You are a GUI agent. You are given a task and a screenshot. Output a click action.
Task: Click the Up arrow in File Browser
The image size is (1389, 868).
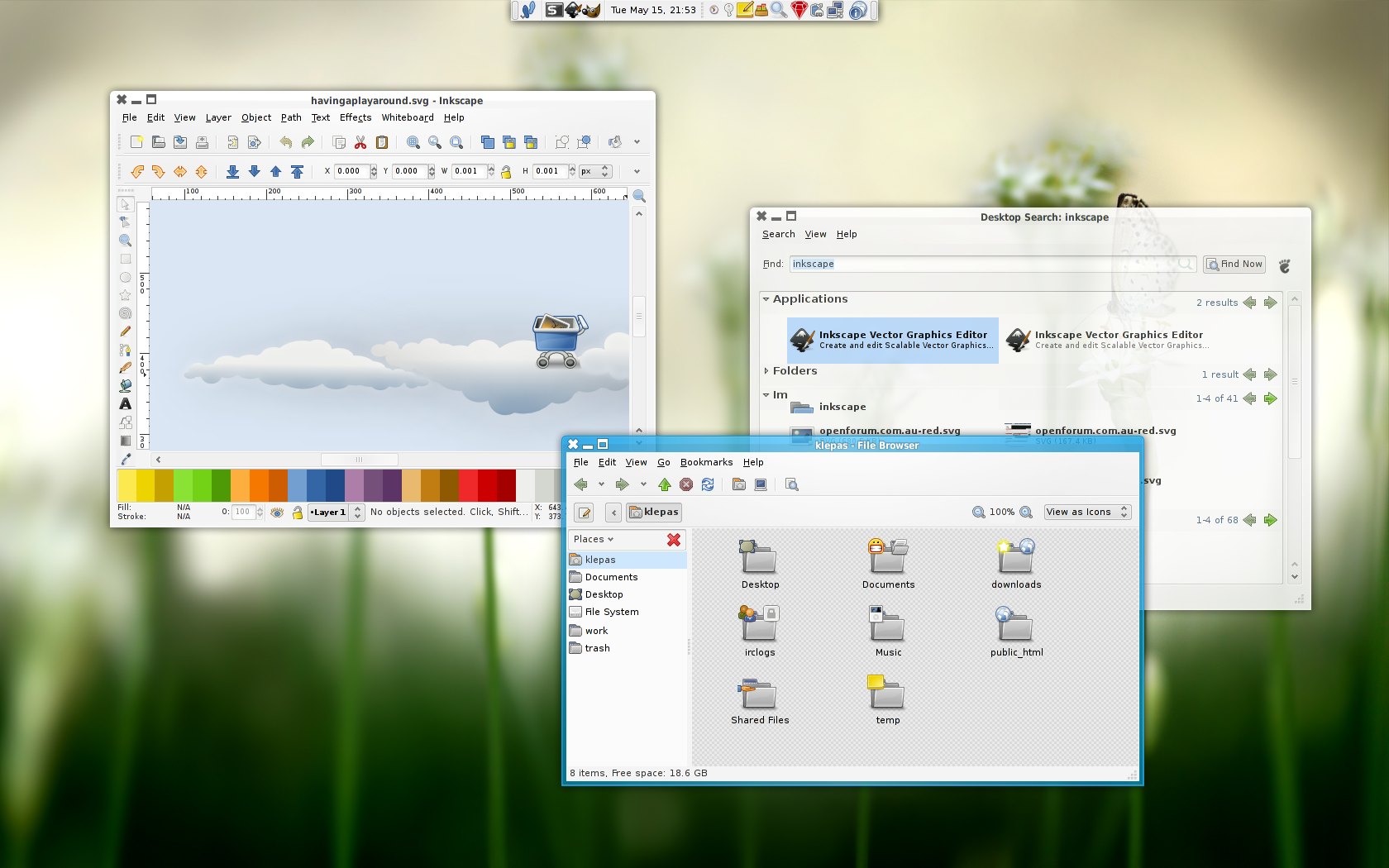click(x=665, y=484)
